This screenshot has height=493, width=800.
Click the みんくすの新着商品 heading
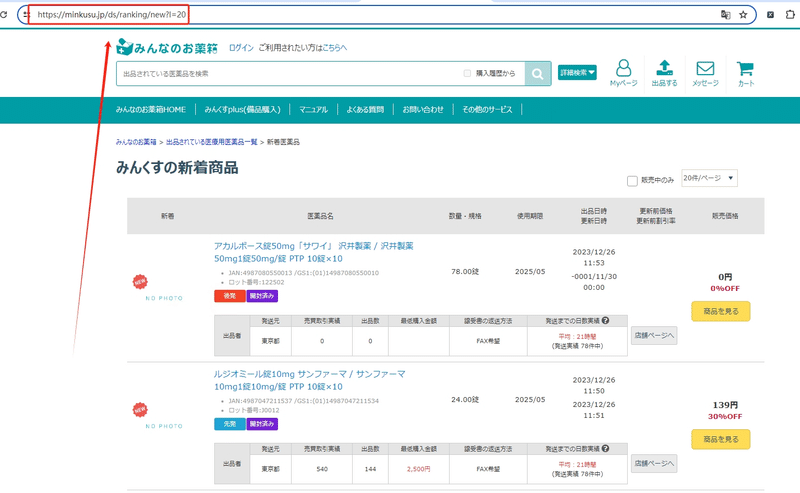(177, 168)
